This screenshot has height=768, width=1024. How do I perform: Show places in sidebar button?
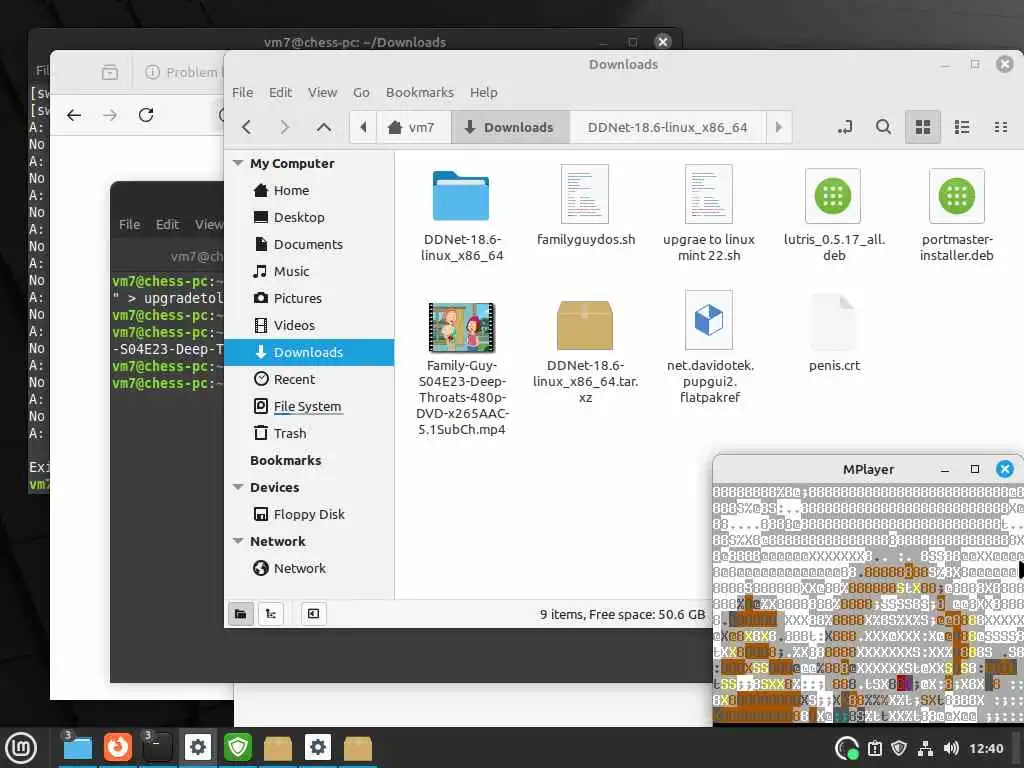240,614
